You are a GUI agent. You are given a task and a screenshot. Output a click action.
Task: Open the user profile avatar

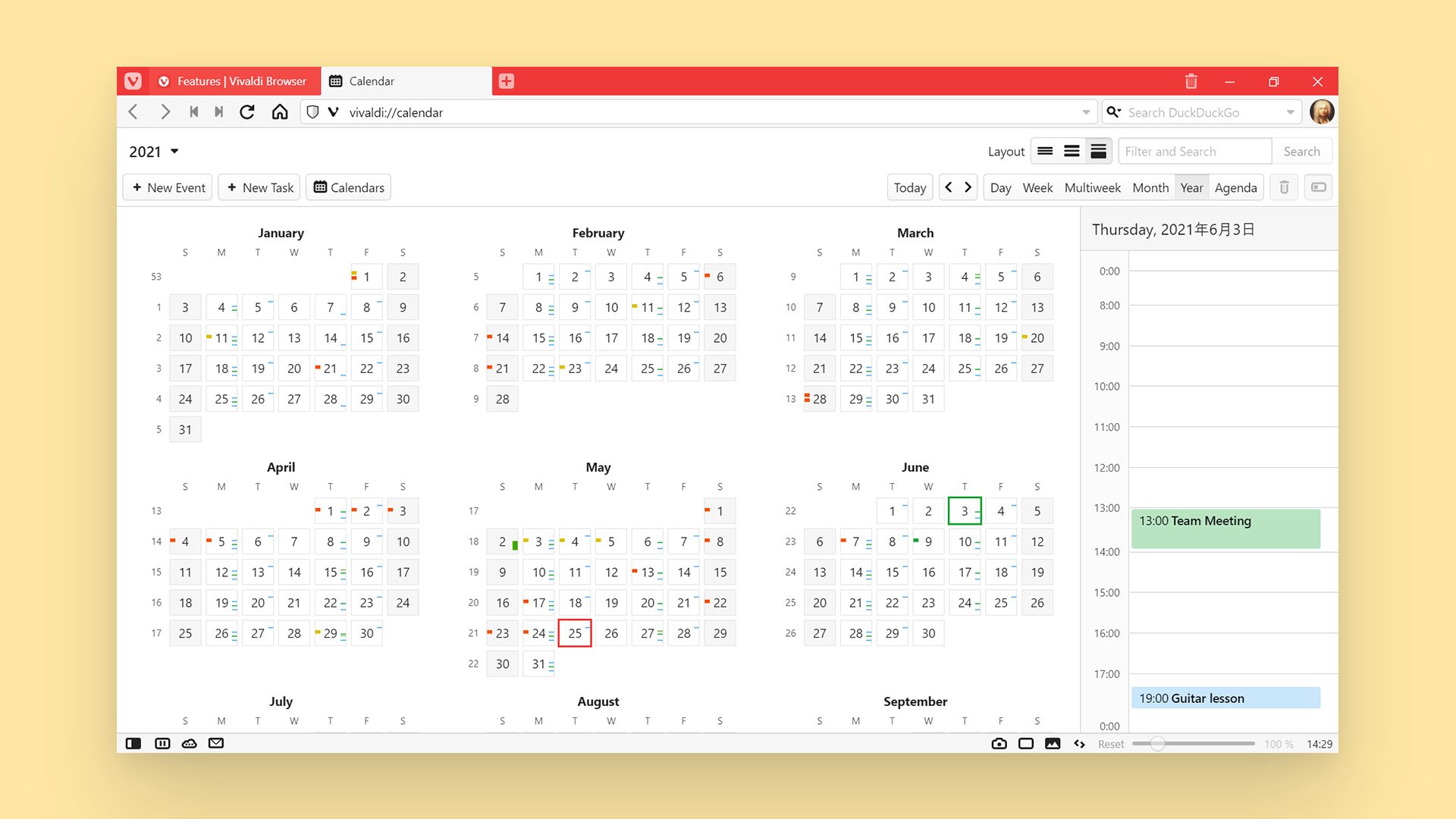pos(1322,112)
